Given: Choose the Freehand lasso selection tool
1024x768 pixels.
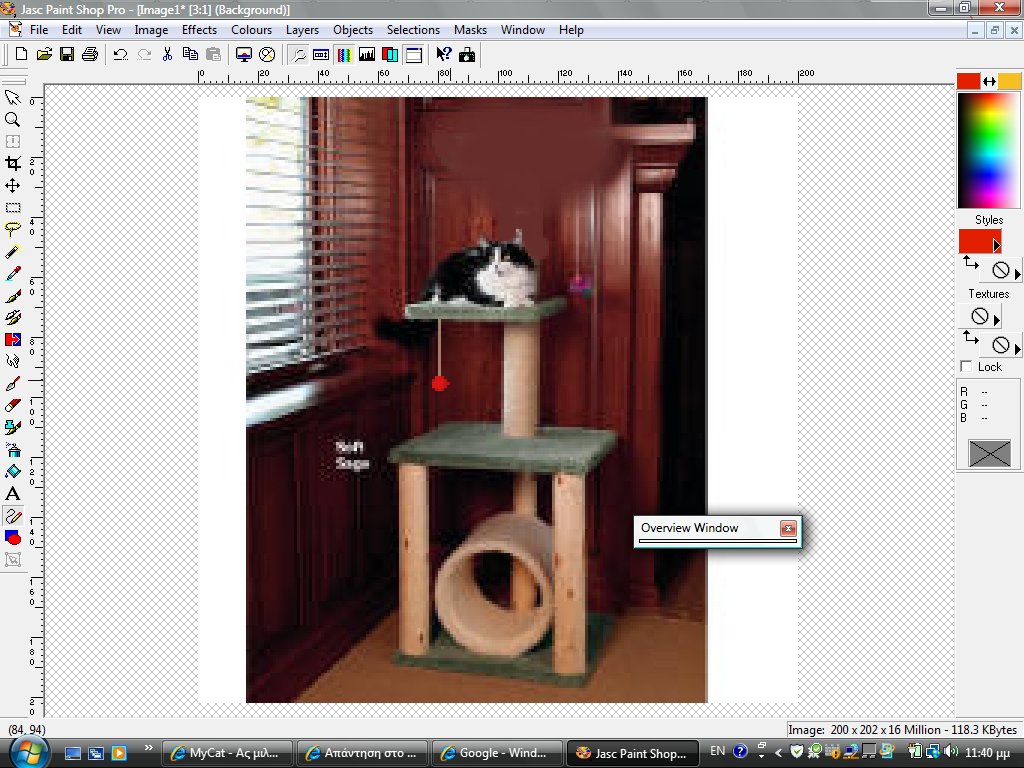Looking at the screenshot, I should point(13,229).
